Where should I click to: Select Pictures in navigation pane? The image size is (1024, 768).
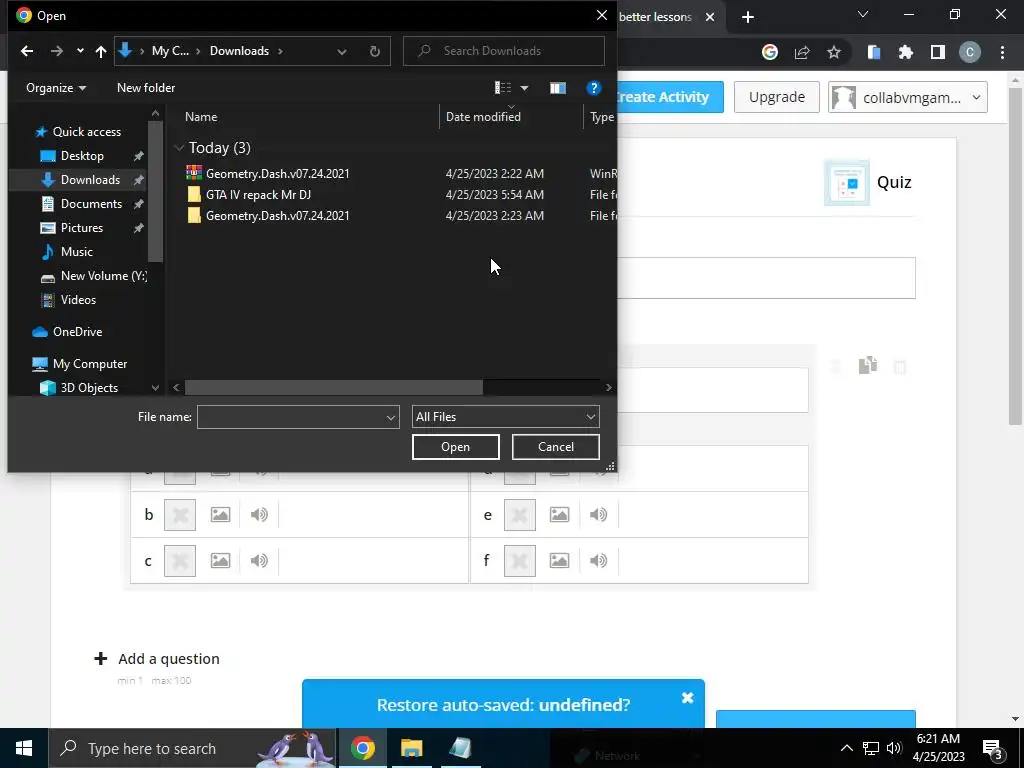click(82, 228)
